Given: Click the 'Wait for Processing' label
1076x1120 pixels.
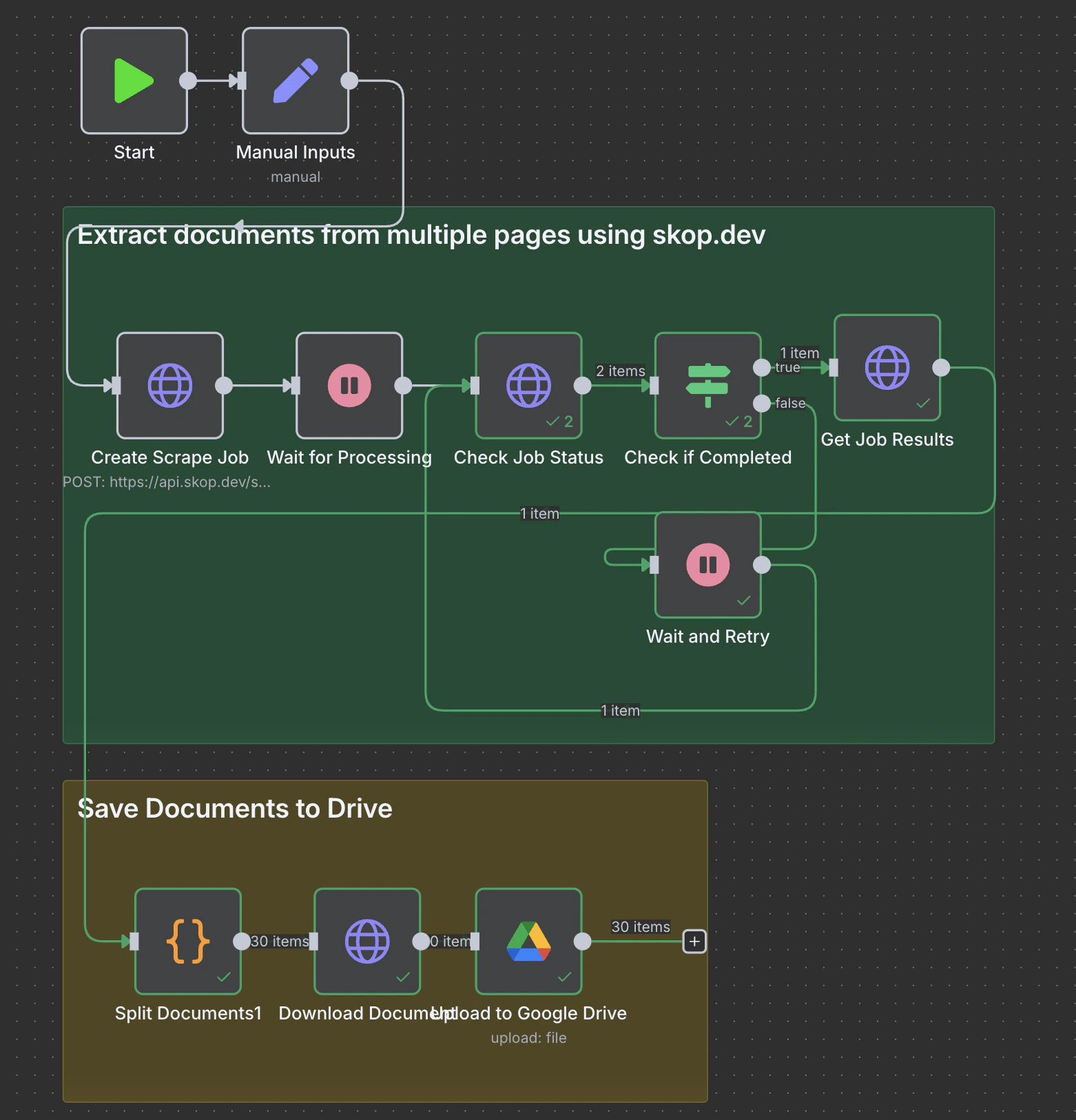Looking at the screenshot, I should 349,457.
